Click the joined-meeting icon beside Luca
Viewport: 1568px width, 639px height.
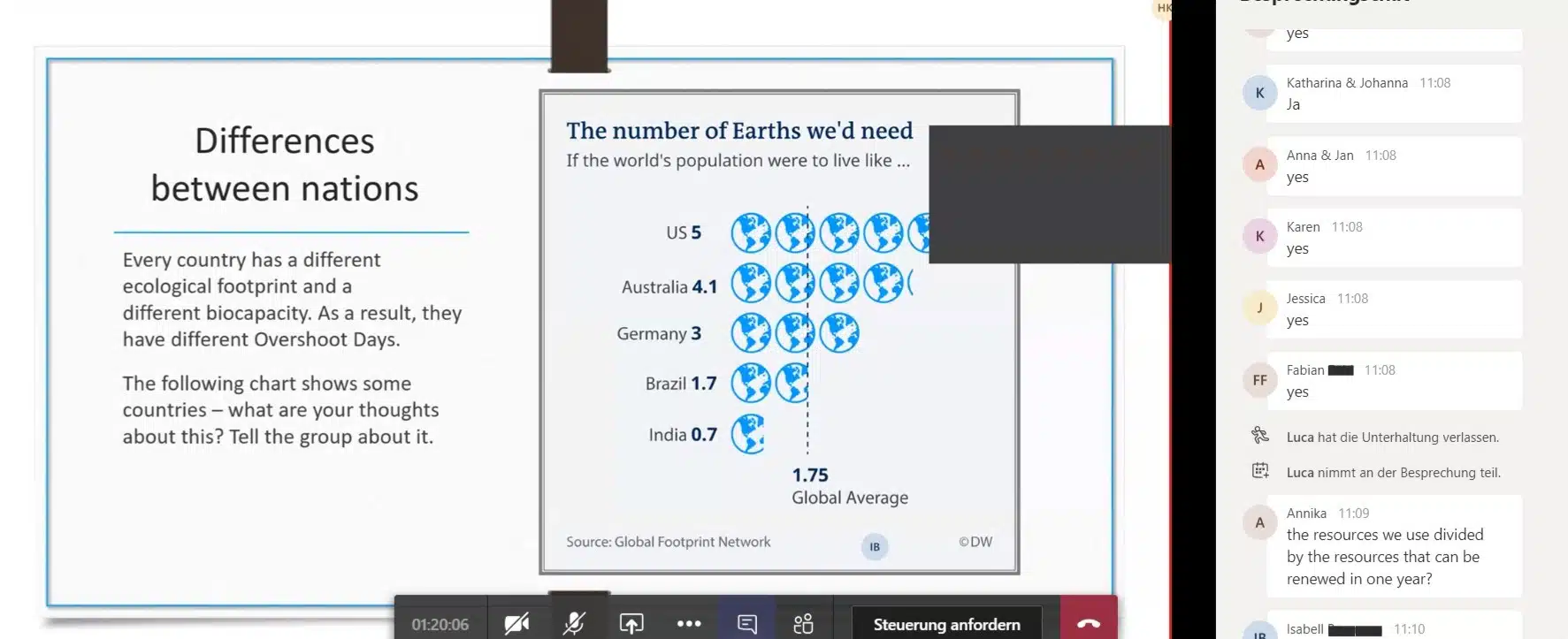[1260, 470]
